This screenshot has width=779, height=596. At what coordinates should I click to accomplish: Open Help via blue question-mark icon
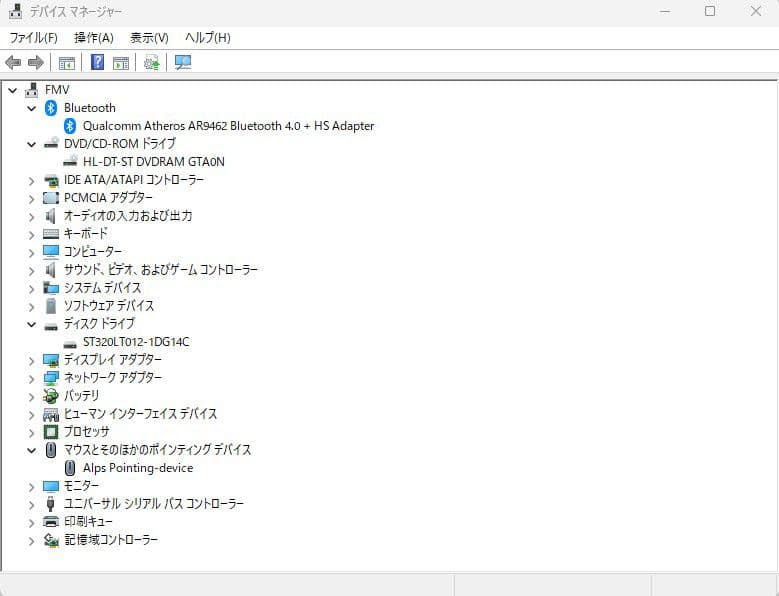[x=97, y=62]
